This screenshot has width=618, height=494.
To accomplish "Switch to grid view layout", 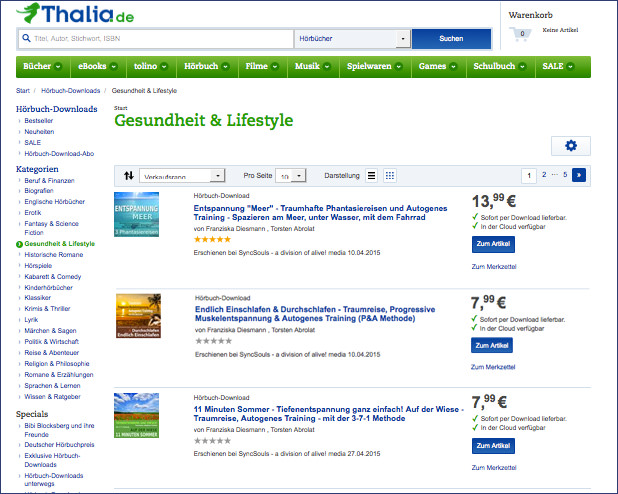I will [x=389, y=175].
